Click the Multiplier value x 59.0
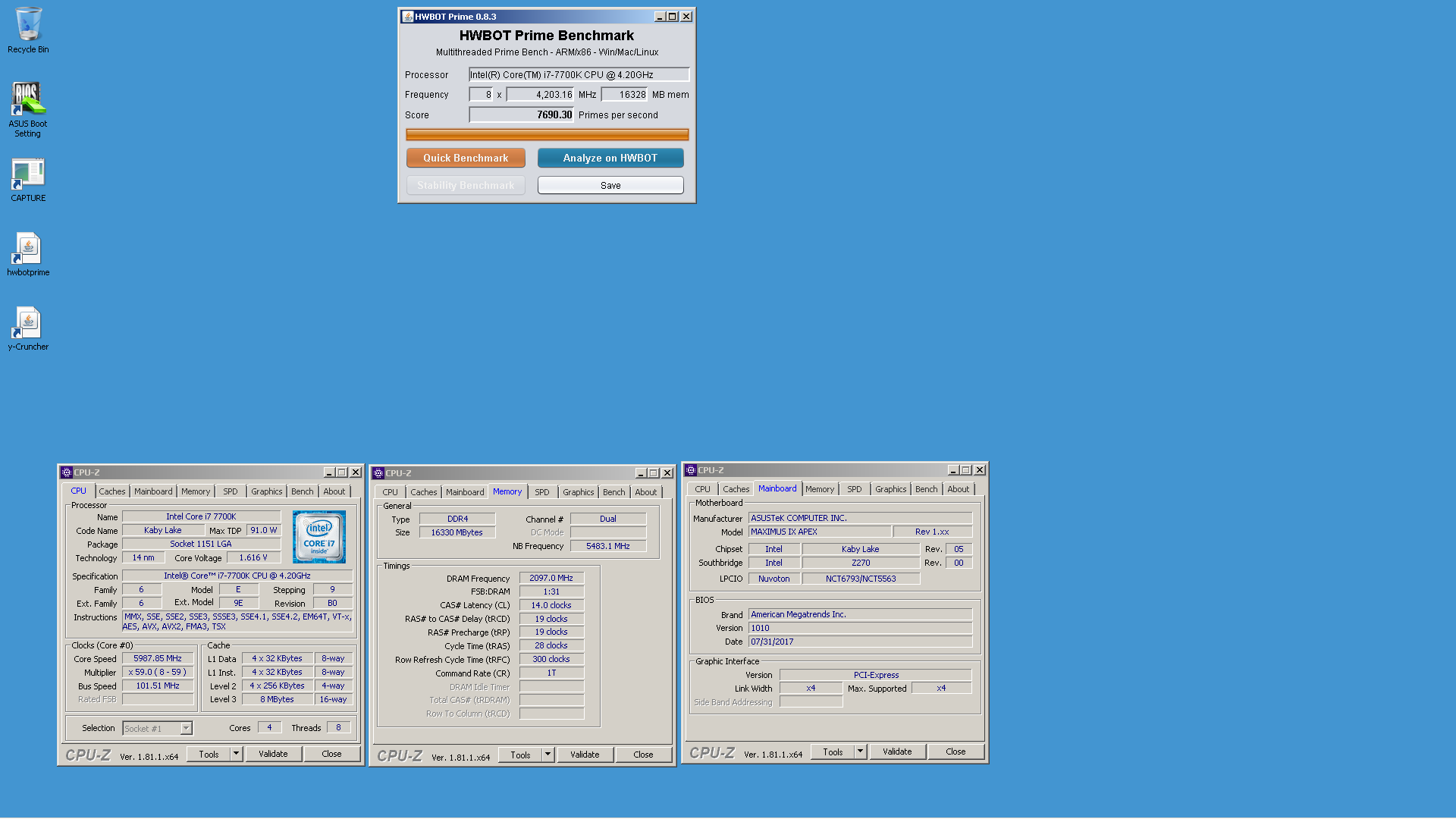 (x=158, y=673)
